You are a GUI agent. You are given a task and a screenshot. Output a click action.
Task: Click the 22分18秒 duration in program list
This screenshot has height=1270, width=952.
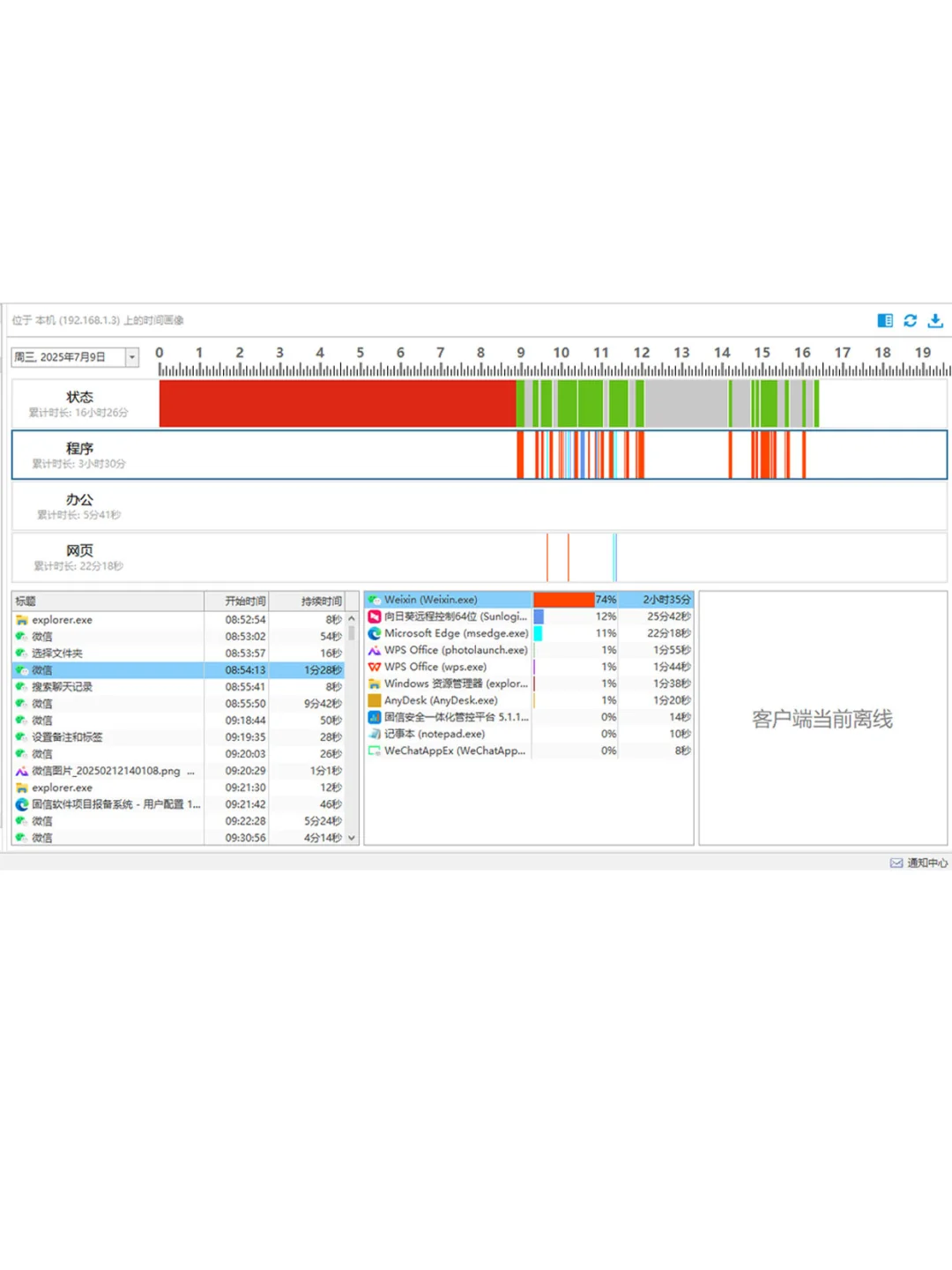pos(669,633)
